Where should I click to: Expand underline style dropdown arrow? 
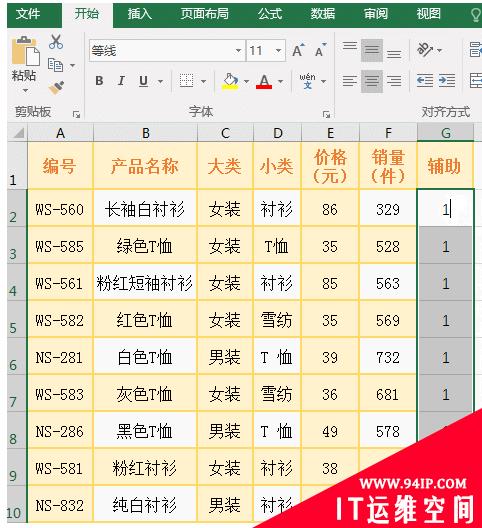coord(160,81)
